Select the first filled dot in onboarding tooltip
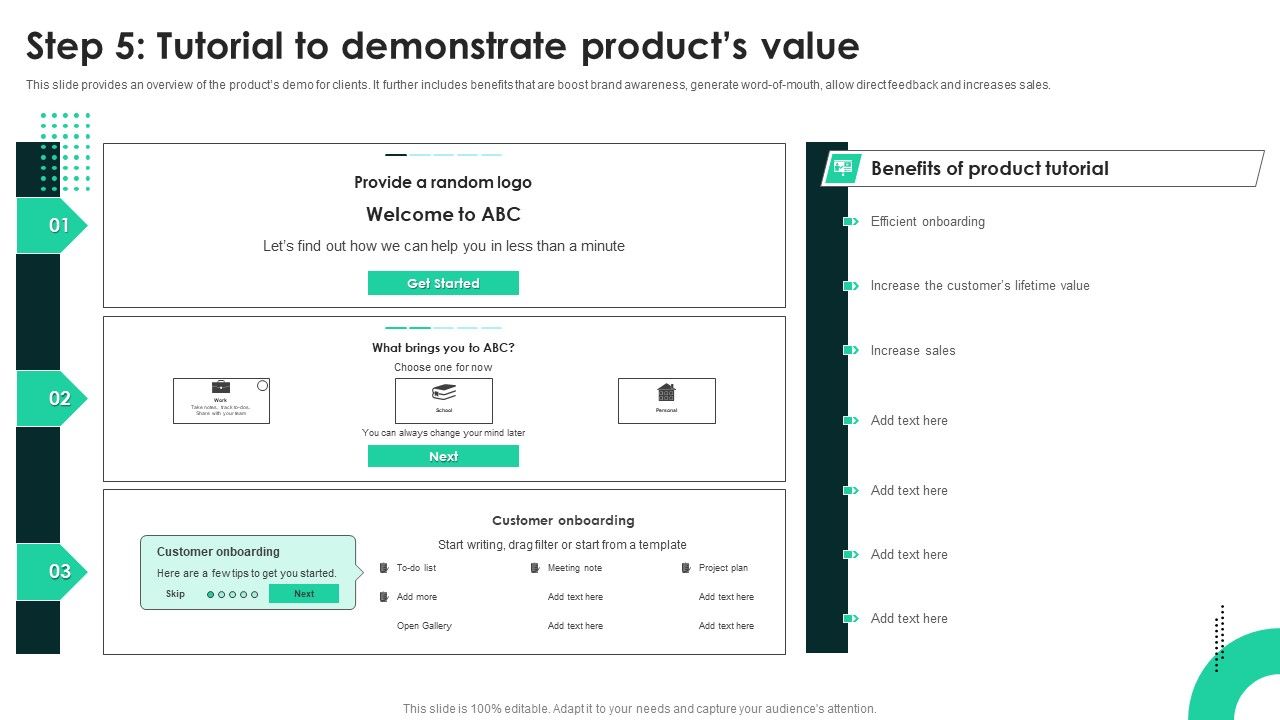 pos(210,594)
